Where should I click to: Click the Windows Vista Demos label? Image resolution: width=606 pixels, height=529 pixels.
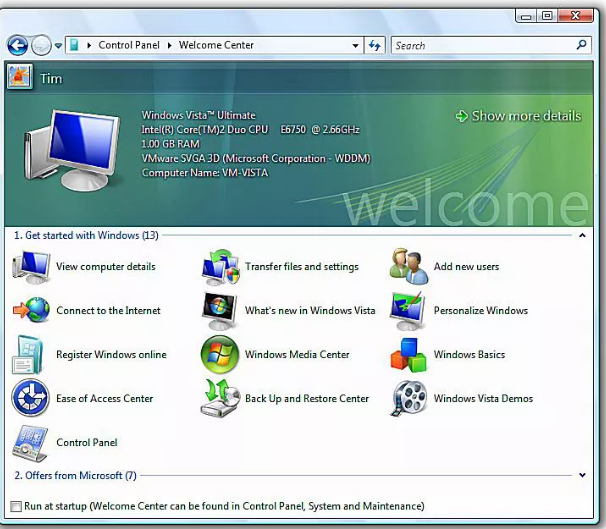(483, 398)
